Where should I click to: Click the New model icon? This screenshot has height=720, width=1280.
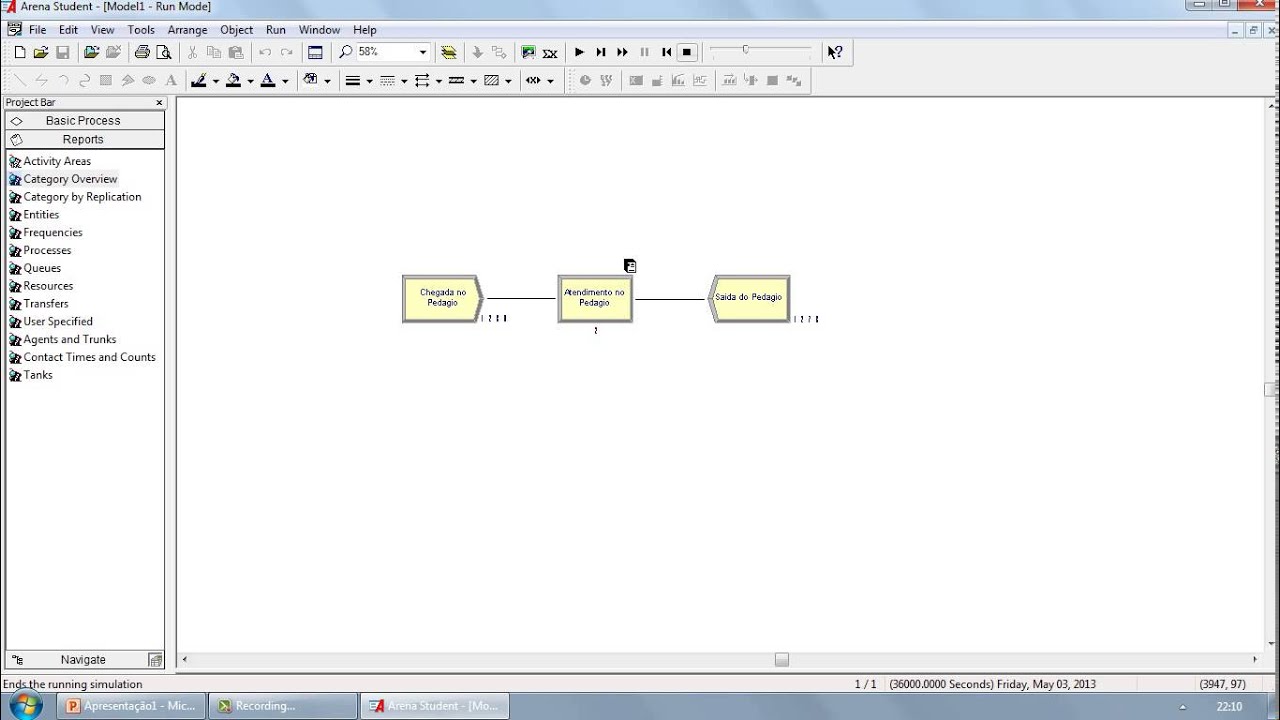click(19, 52)
